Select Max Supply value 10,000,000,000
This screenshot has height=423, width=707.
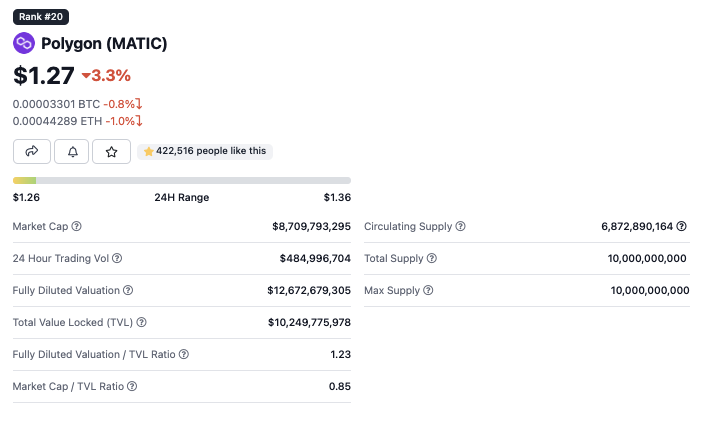point(650,290)
